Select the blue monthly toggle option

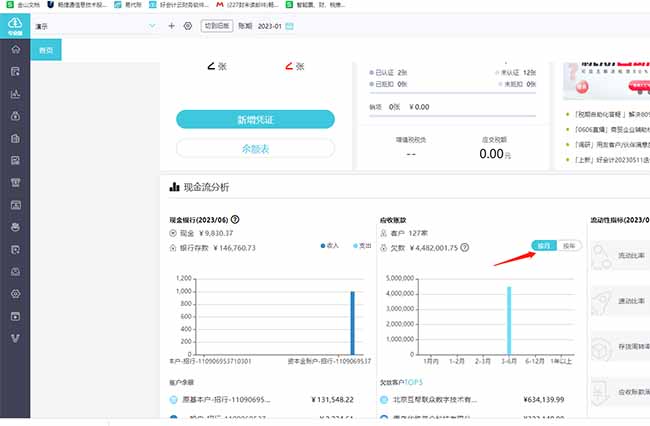(x=544, y=246)
